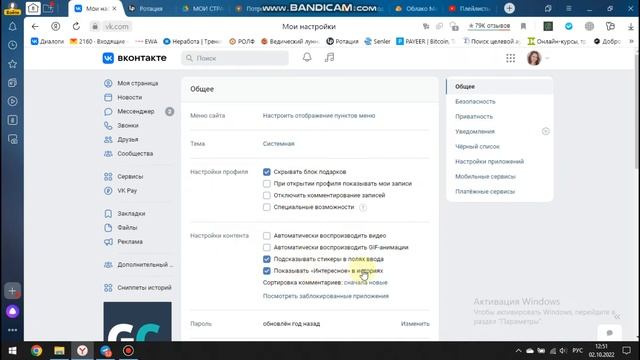640x360 pixels.
Task: Open the Диалоги bookmark
Action: [x=48, y=41]
